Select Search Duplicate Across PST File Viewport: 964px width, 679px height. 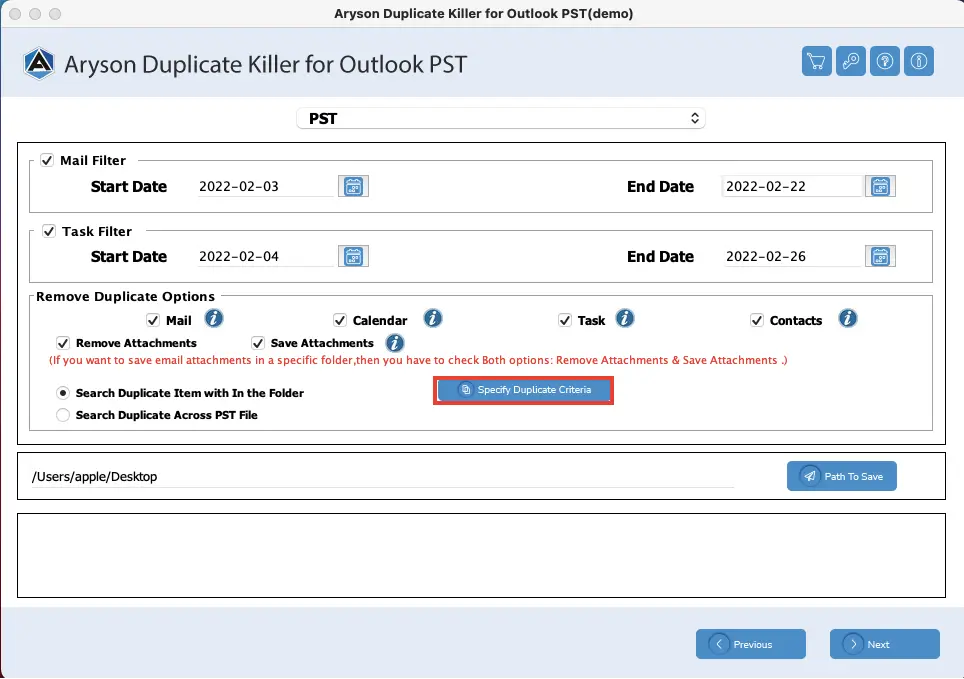tap(63, 415)
